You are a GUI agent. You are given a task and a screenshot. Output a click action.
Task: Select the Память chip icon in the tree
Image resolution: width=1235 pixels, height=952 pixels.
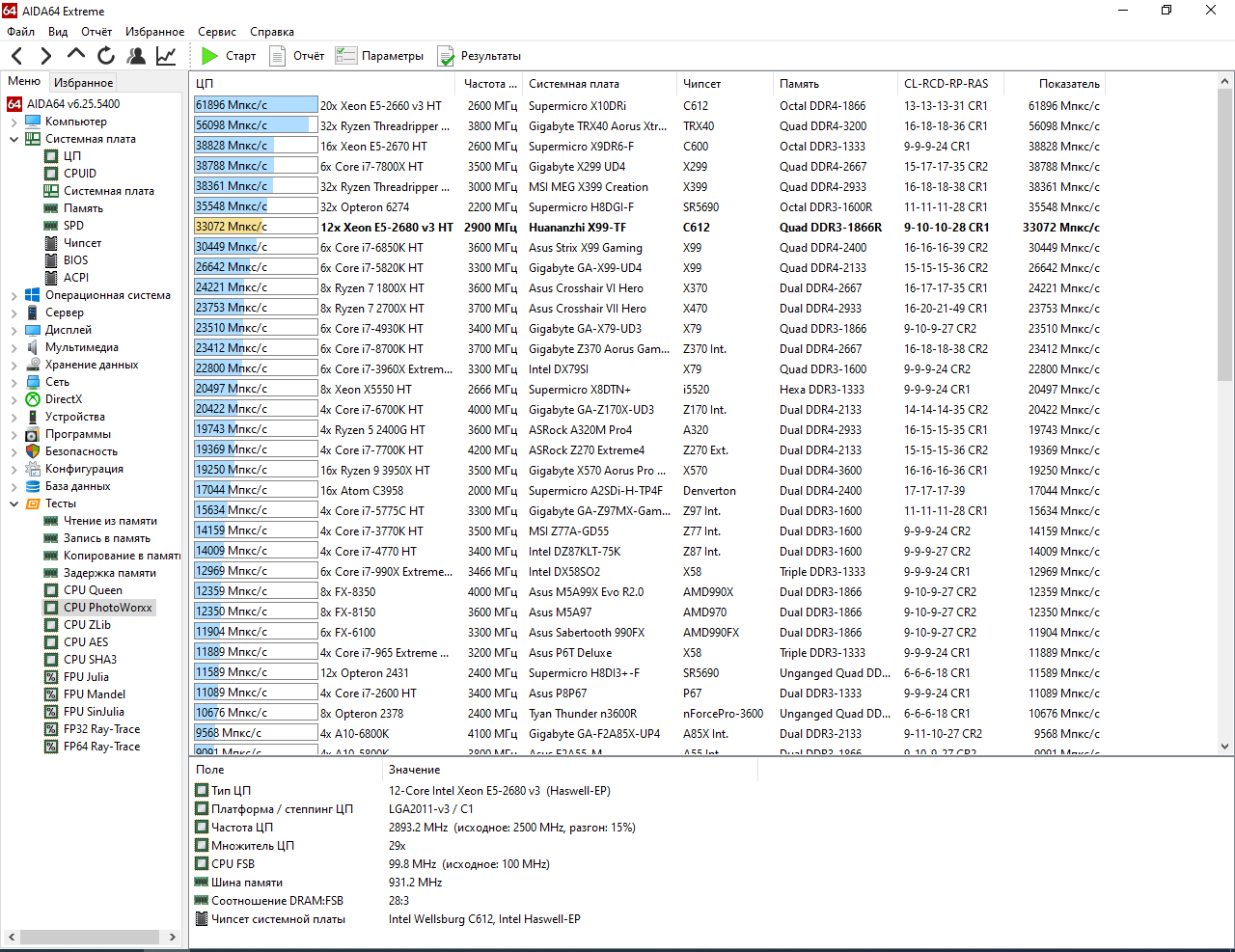point(51,208)
